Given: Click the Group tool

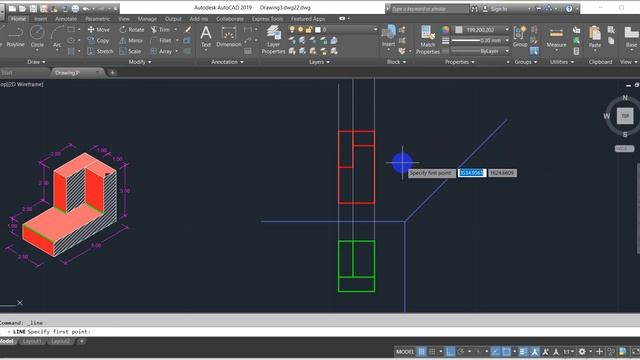Looking at the screenshot, I should click(x=520, y=36).
